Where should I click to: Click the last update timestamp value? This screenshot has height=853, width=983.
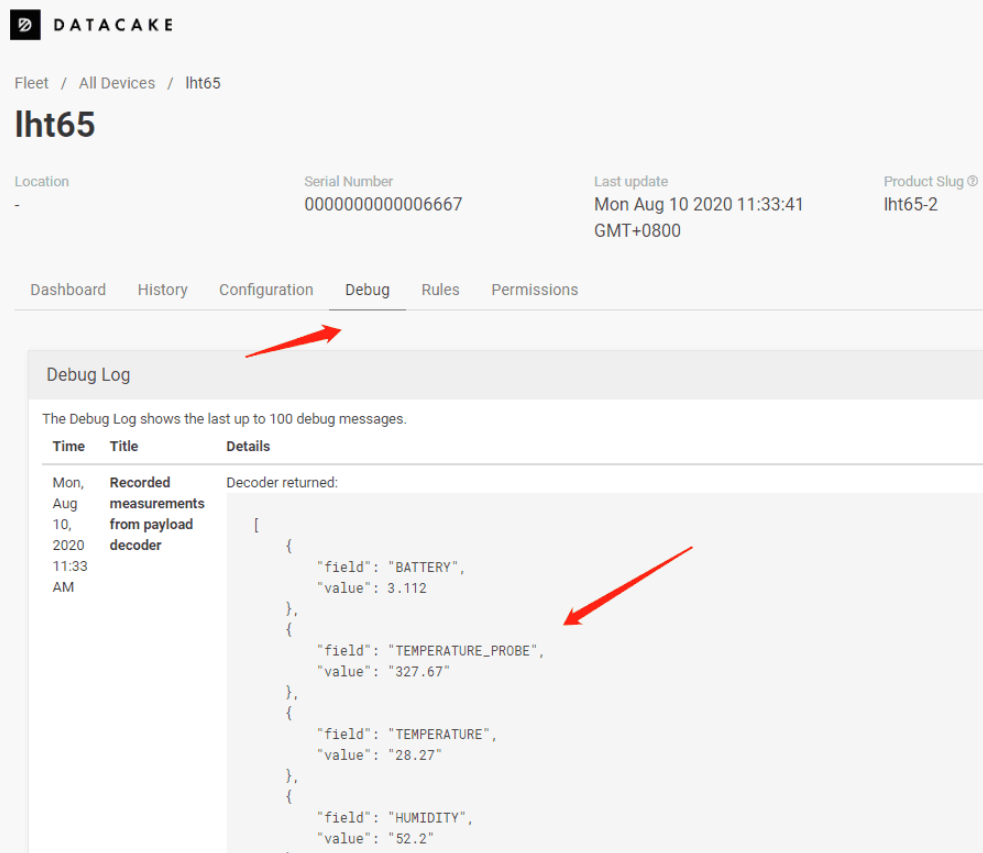pyautogui.click(x=698, y=217)
